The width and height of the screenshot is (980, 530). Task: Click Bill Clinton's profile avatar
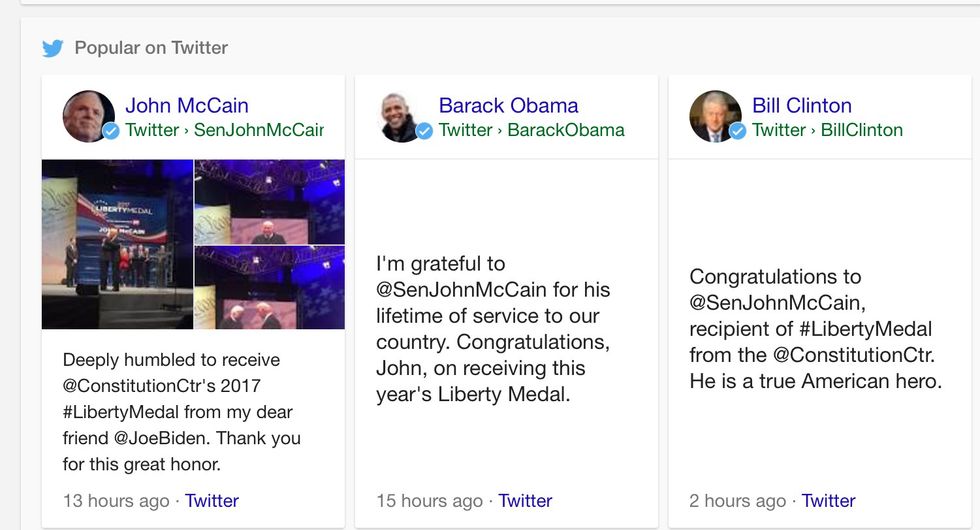point(715,115)
